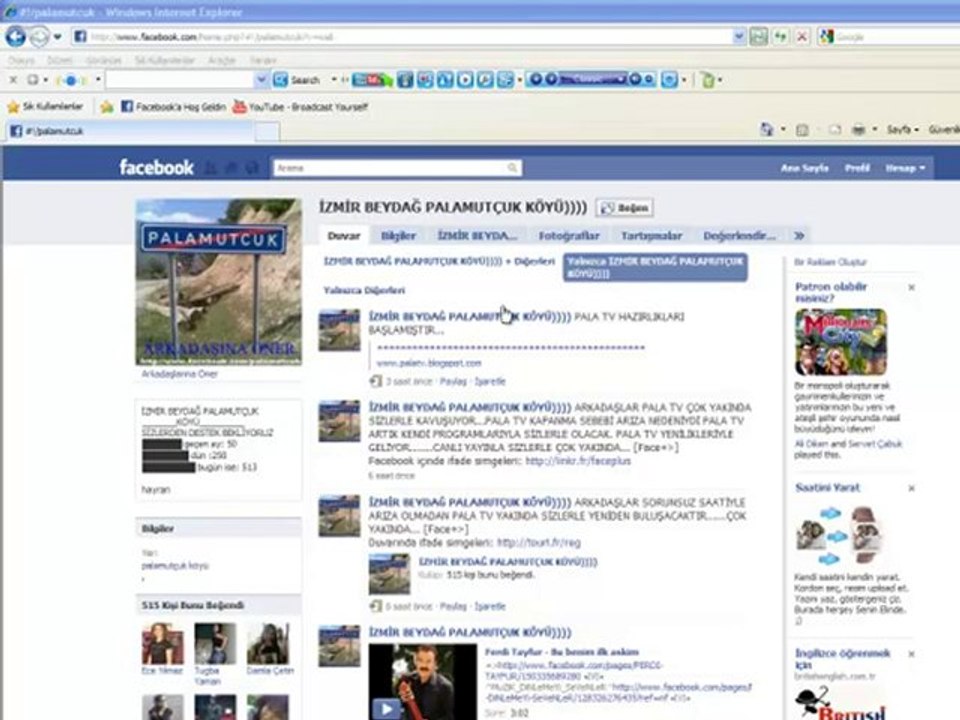This screenshot has width=960, height=720.
Task: Open Profil in Facebook header
Action: pyautogui.click(x=857, y=168)
